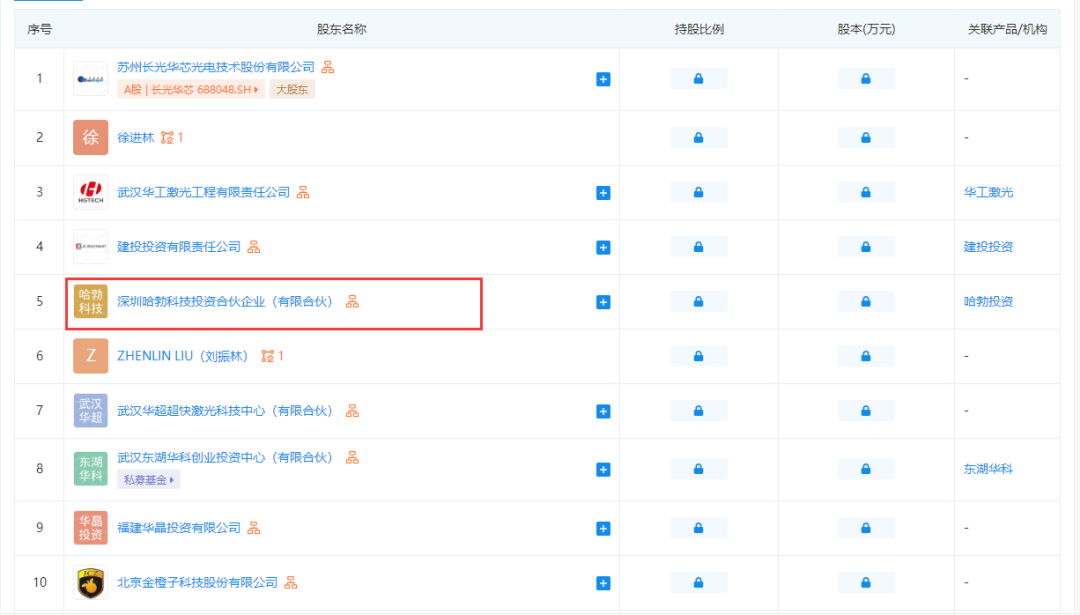The width and height of the screenshot is (1080, 615).
Task: Expand row 1 苏州长光华芯 plus button
Action: (x=603, y=79)
